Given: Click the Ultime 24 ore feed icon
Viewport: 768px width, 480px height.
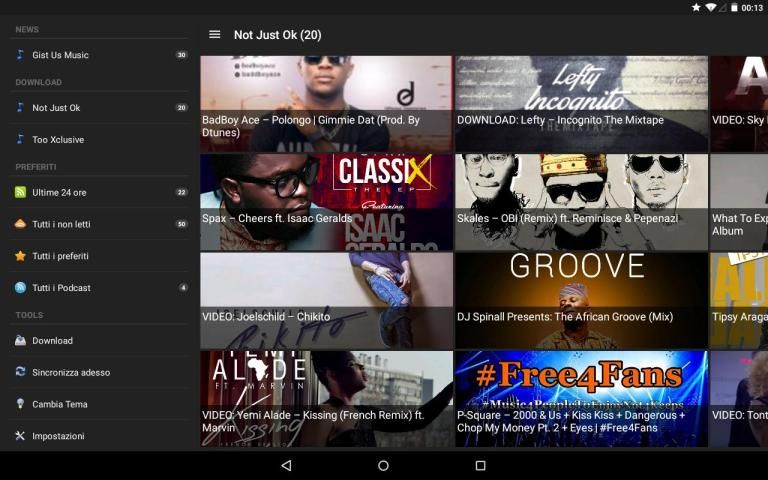Looking at the screenshot, I should coord(20,192).
